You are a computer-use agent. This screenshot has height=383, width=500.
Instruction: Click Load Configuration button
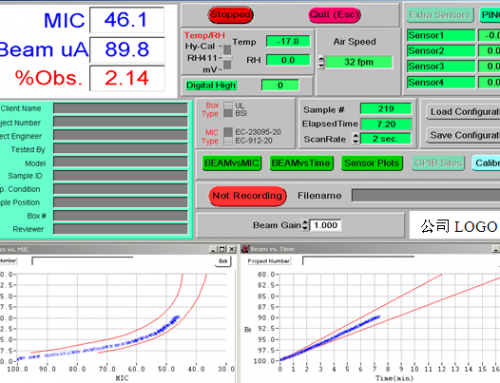tap(463, 112)
